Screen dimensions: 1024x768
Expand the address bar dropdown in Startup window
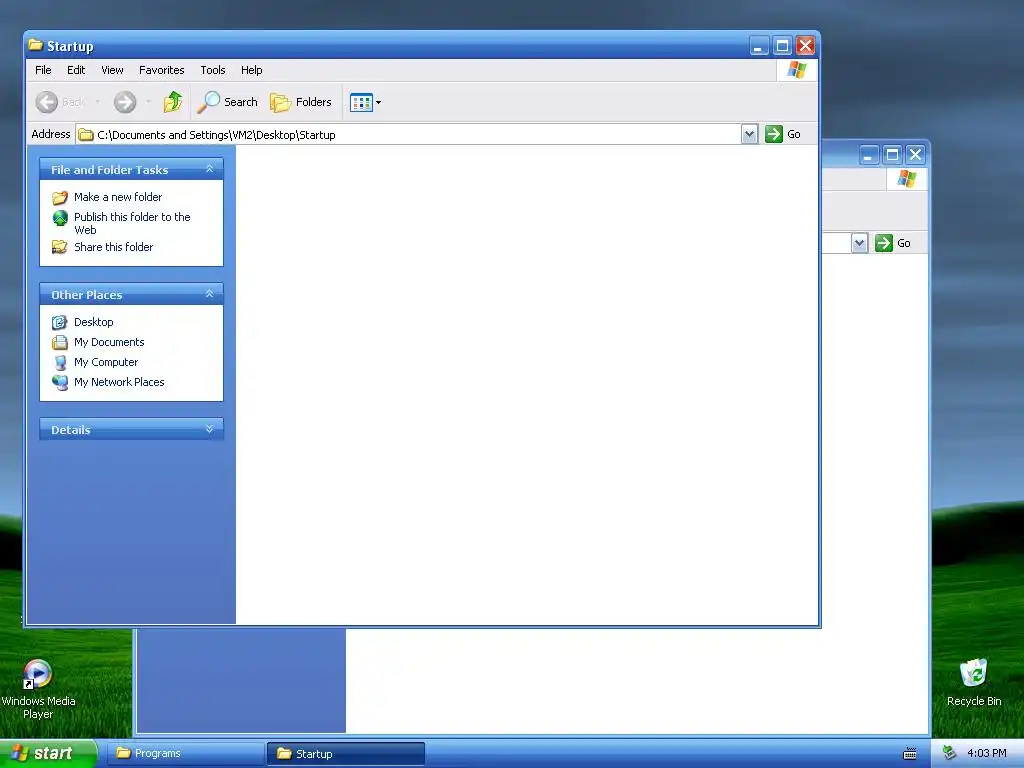pos(750,135)
